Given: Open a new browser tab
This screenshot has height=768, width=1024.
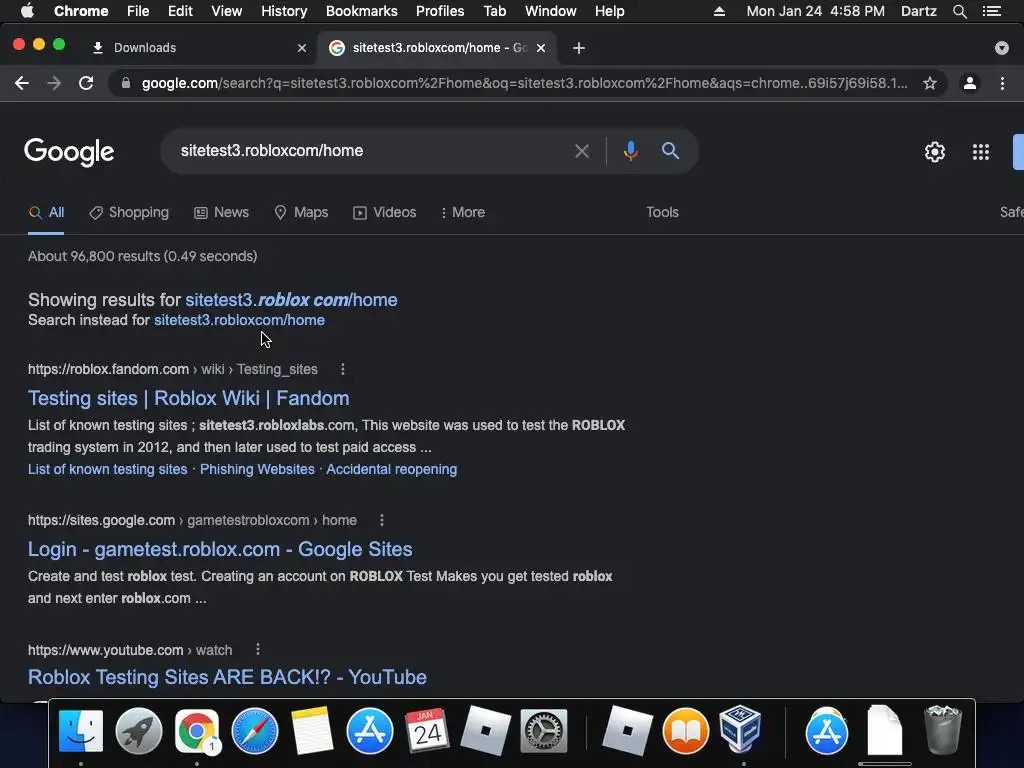Looking at the screenshot, I should (x=579, y=48).
